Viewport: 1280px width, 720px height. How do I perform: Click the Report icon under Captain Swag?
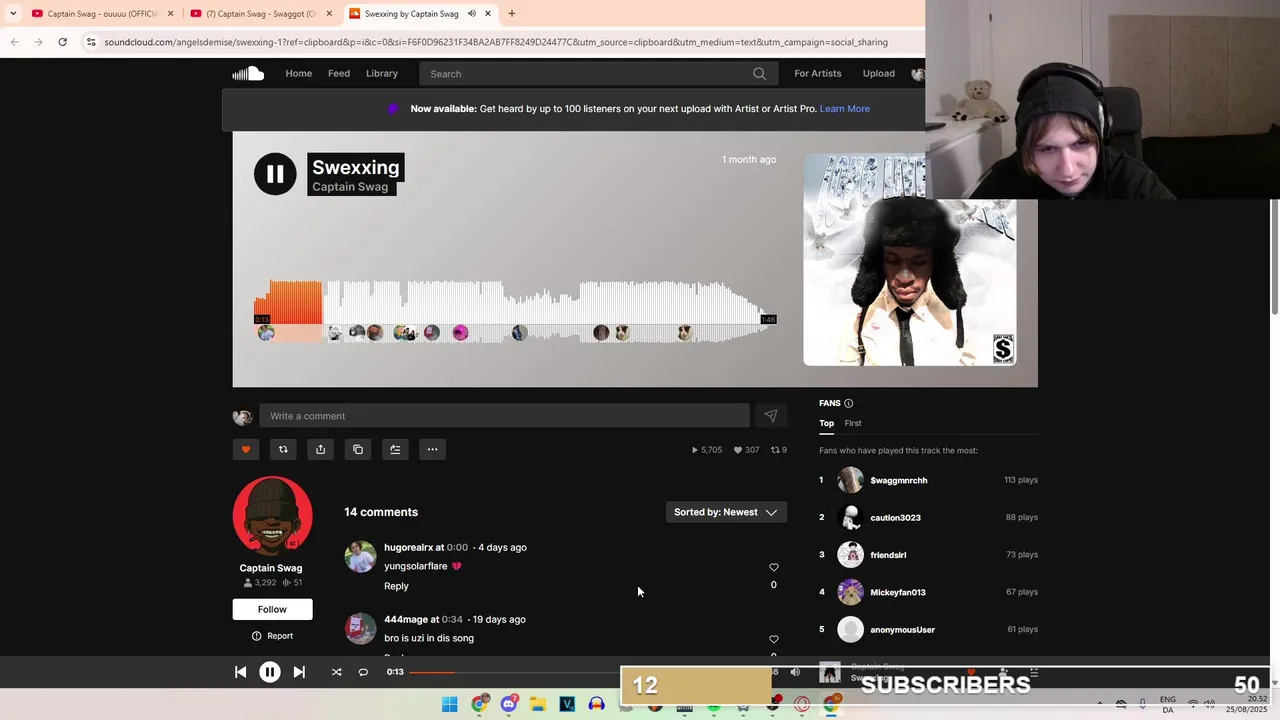pos(256,636)
